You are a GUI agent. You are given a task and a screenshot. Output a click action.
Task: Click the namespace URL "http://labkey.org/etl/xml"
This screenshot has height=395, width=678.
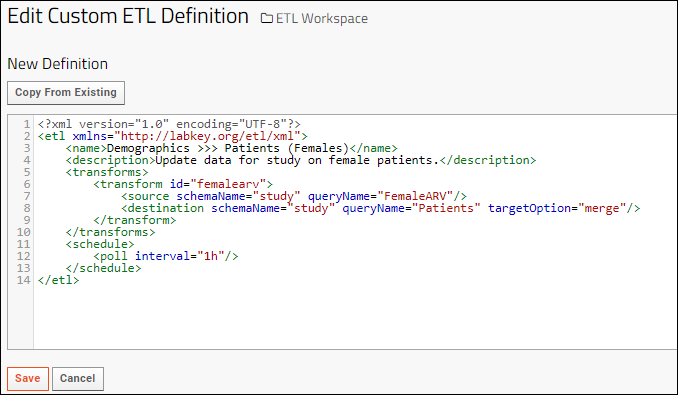[x=207, y=137]
